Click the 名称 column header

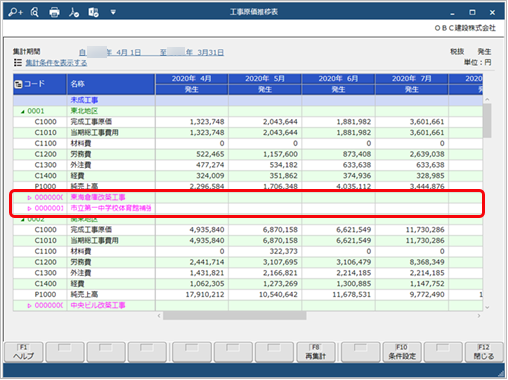(x=111, y=84)
